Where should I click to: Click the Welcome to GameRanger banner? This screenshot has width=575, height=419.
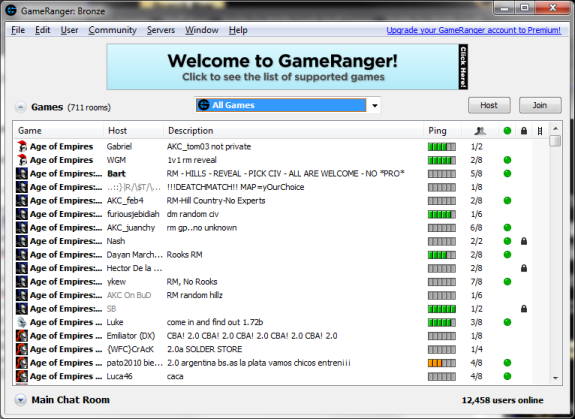[287, 67]
